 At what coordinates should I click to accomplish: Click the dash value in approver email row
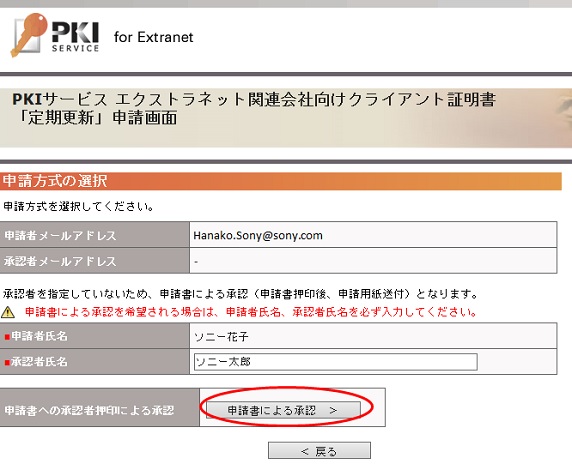[196, 262]
